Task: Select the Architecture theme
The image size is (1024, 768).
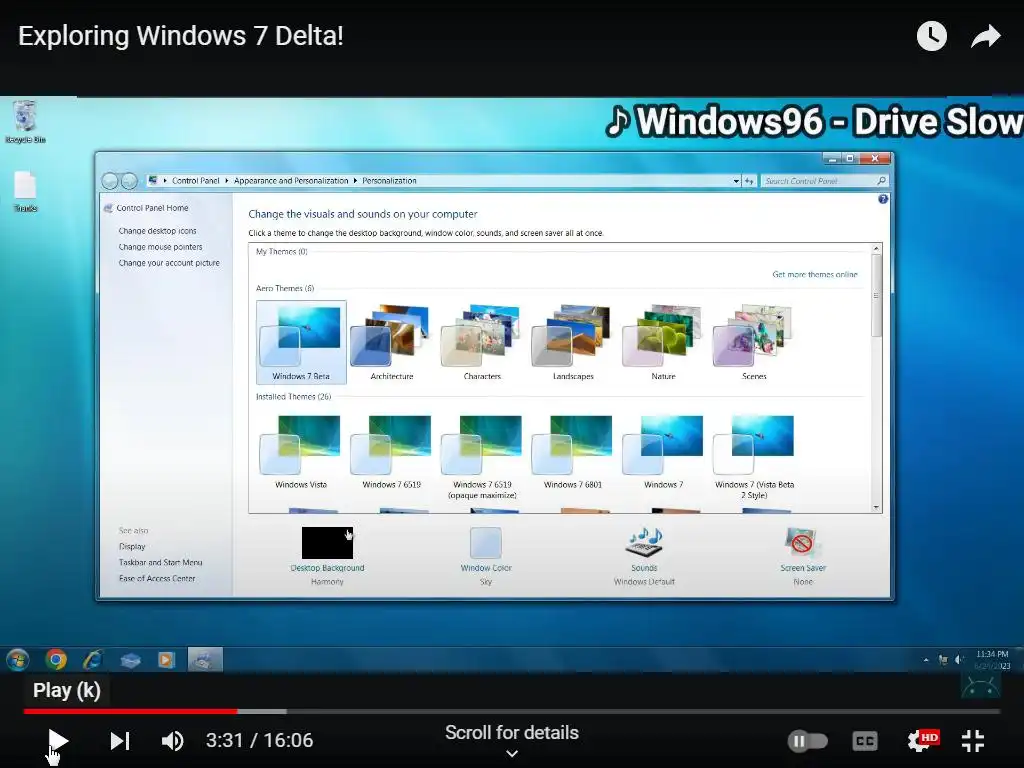Action: click(x=391, y=342)
